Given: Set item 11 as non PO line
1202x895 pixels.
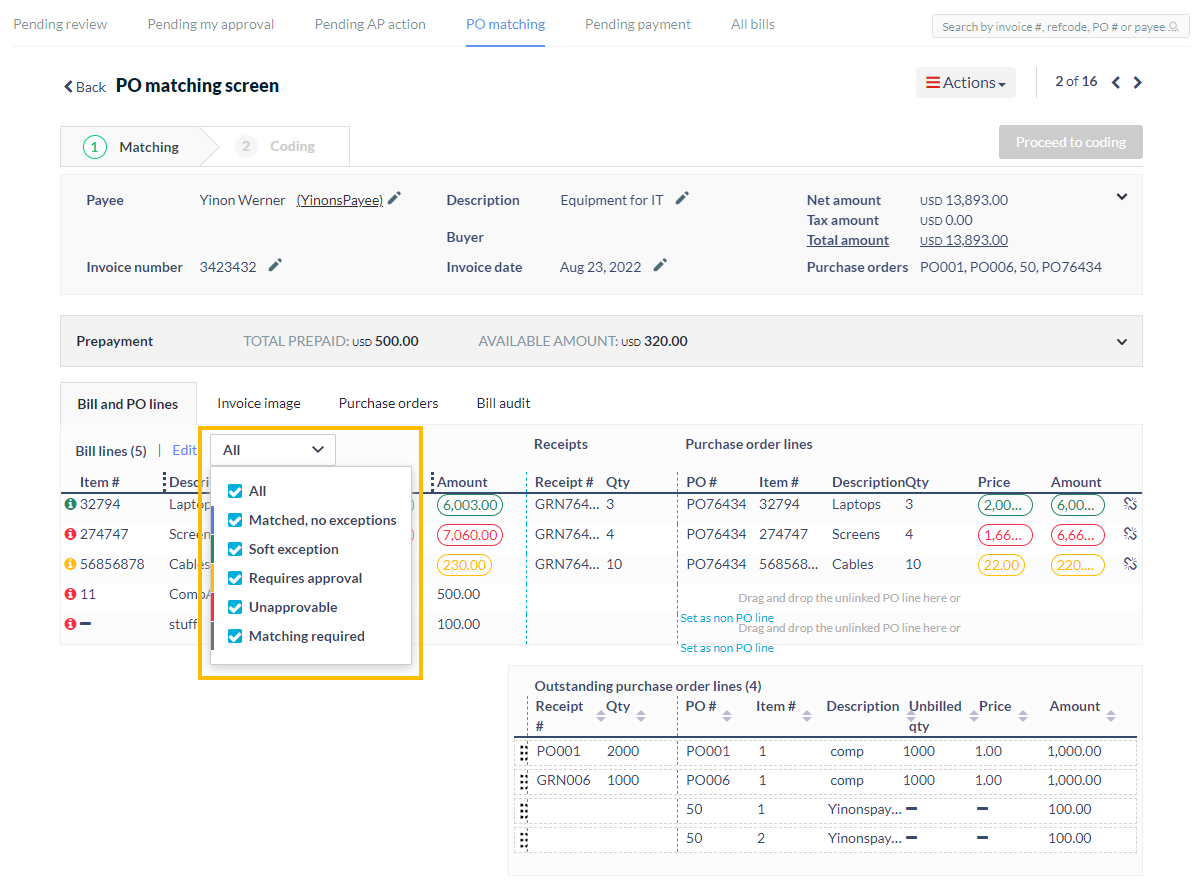Looking at the screenshot, I should [x=727, y=618].
